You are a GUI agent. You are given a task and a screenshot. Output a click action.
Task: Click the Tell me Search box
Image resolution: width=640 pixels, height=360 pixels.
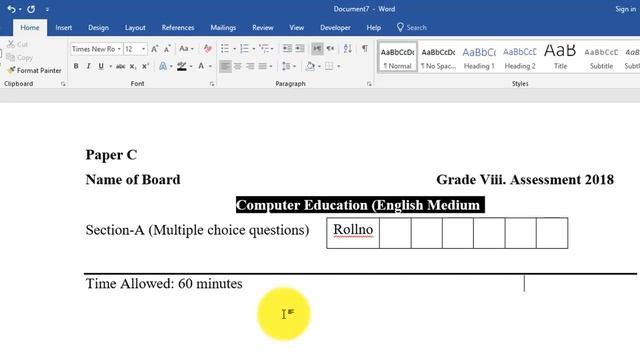click(412, 28)
